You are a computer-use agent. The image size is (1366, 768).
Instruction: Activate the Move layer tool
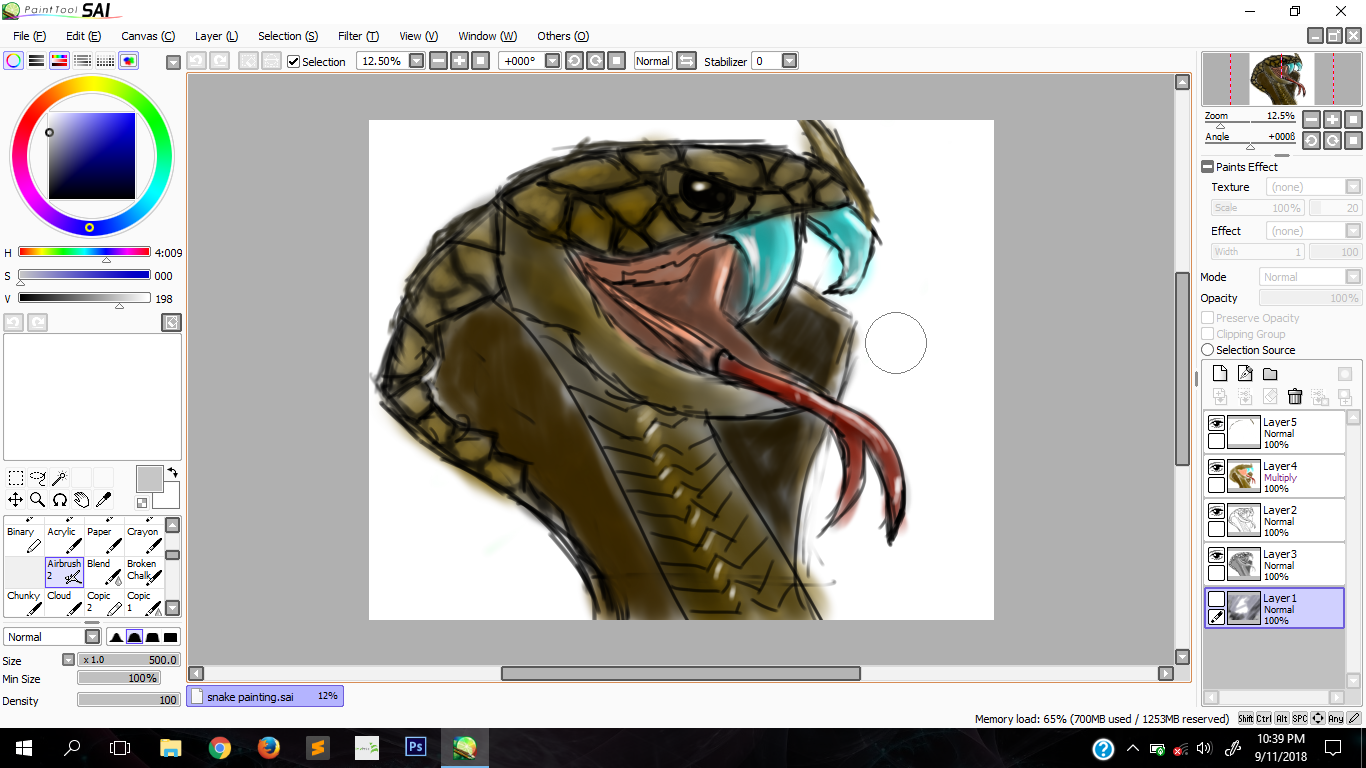pyautogui.click(x=16, y=500)
